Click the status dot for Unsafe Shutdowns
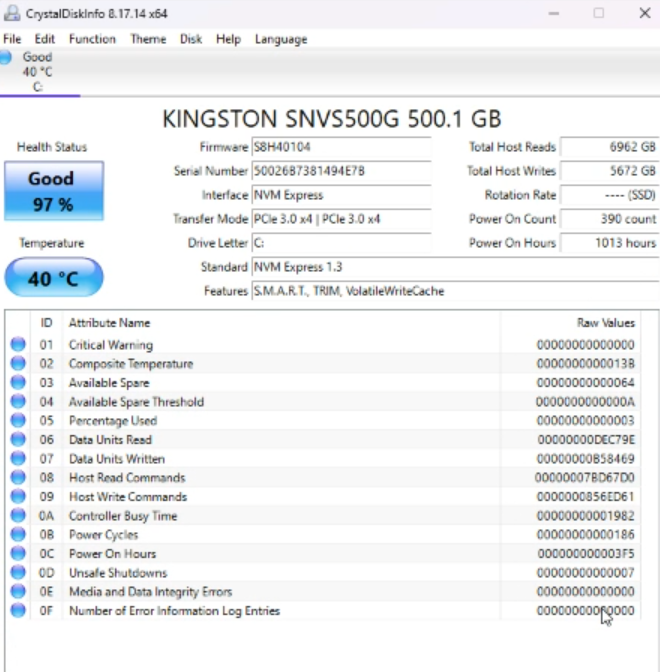This screenshot has width=660, height=672. point(18,572)
